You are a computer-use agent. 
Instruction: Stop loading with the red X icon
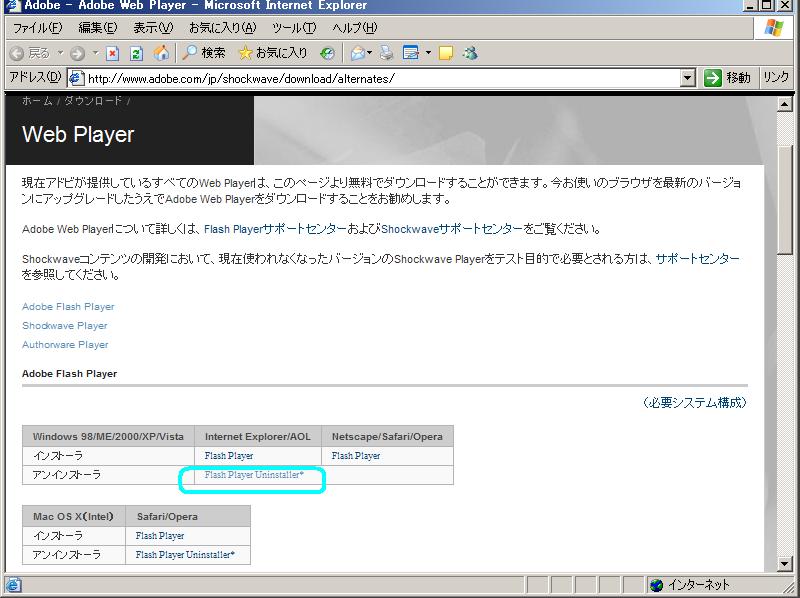(x=113, y=53)
